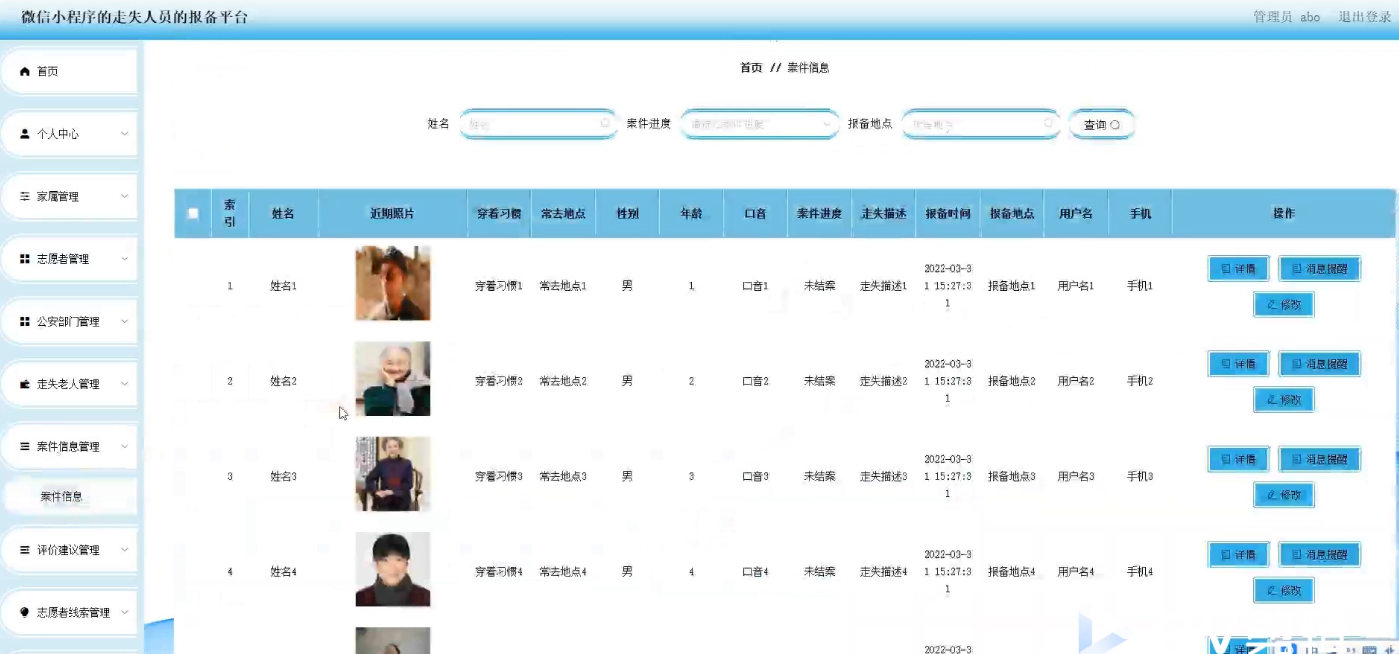Open 详情 for the 姓名4 row
The width and height of the screenshot is (1399, 654).
coord(1239,554)
